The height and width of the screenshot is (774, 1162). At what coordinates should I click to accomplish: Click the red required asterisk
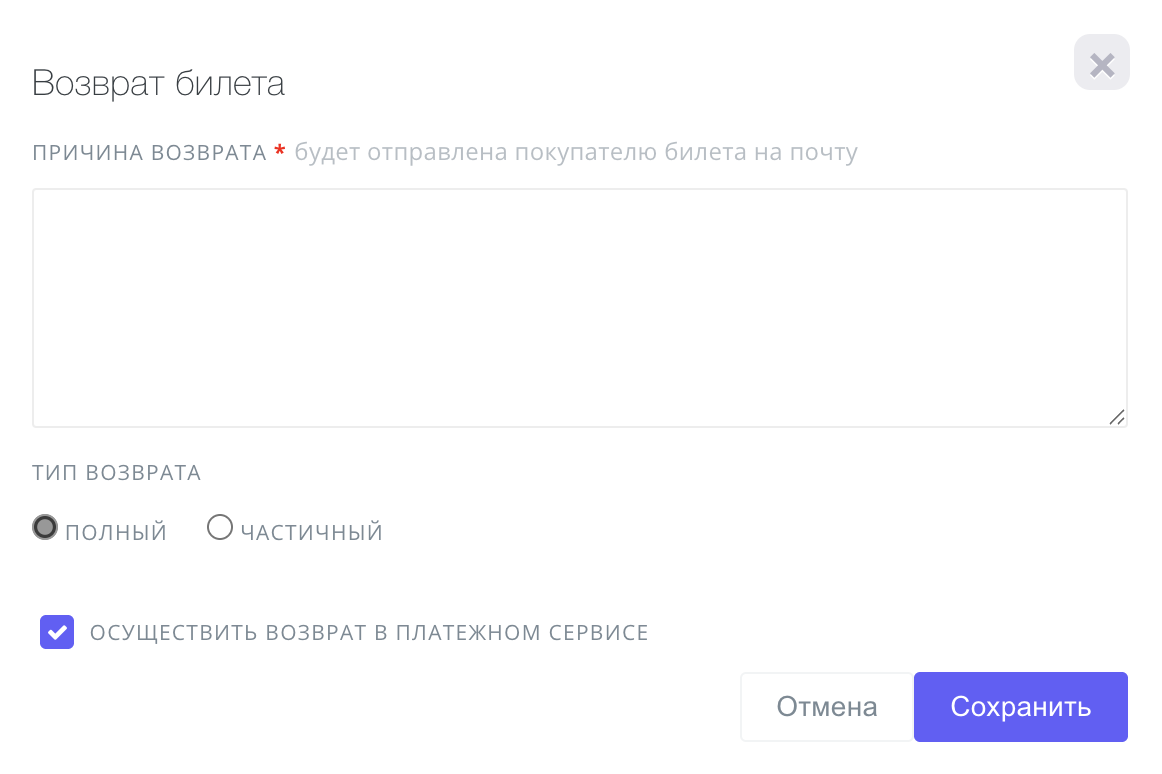pos(280,152)
